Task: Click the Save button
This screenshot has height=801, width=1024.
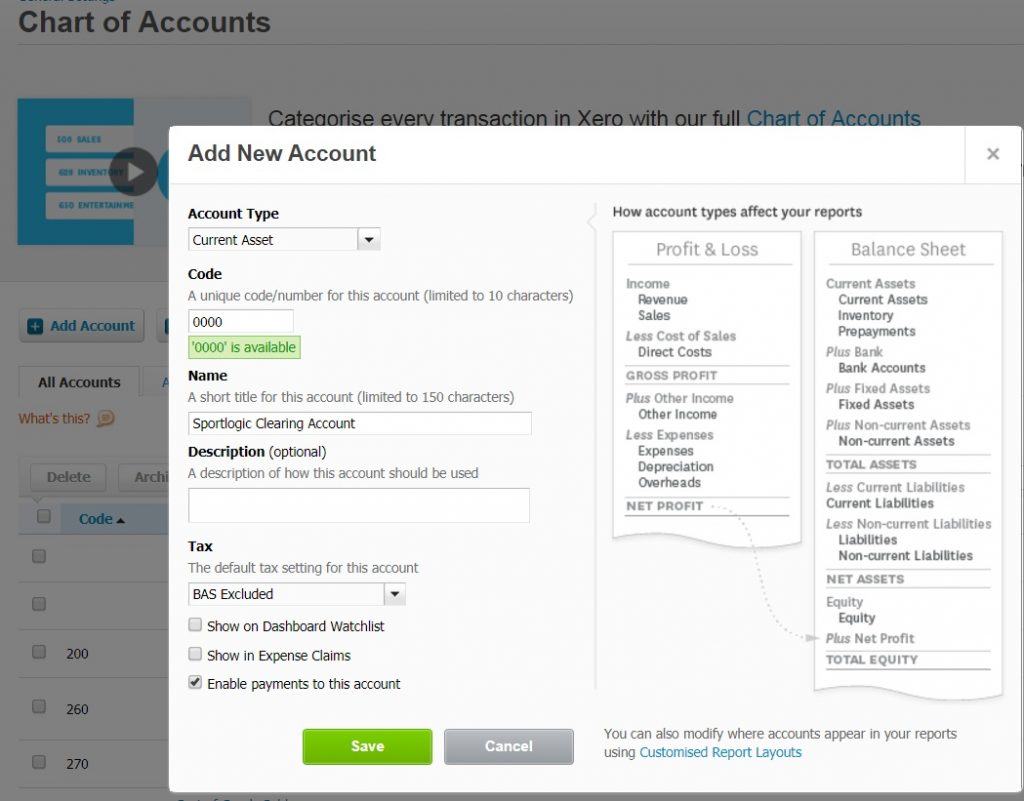Action: coord(367,746)
